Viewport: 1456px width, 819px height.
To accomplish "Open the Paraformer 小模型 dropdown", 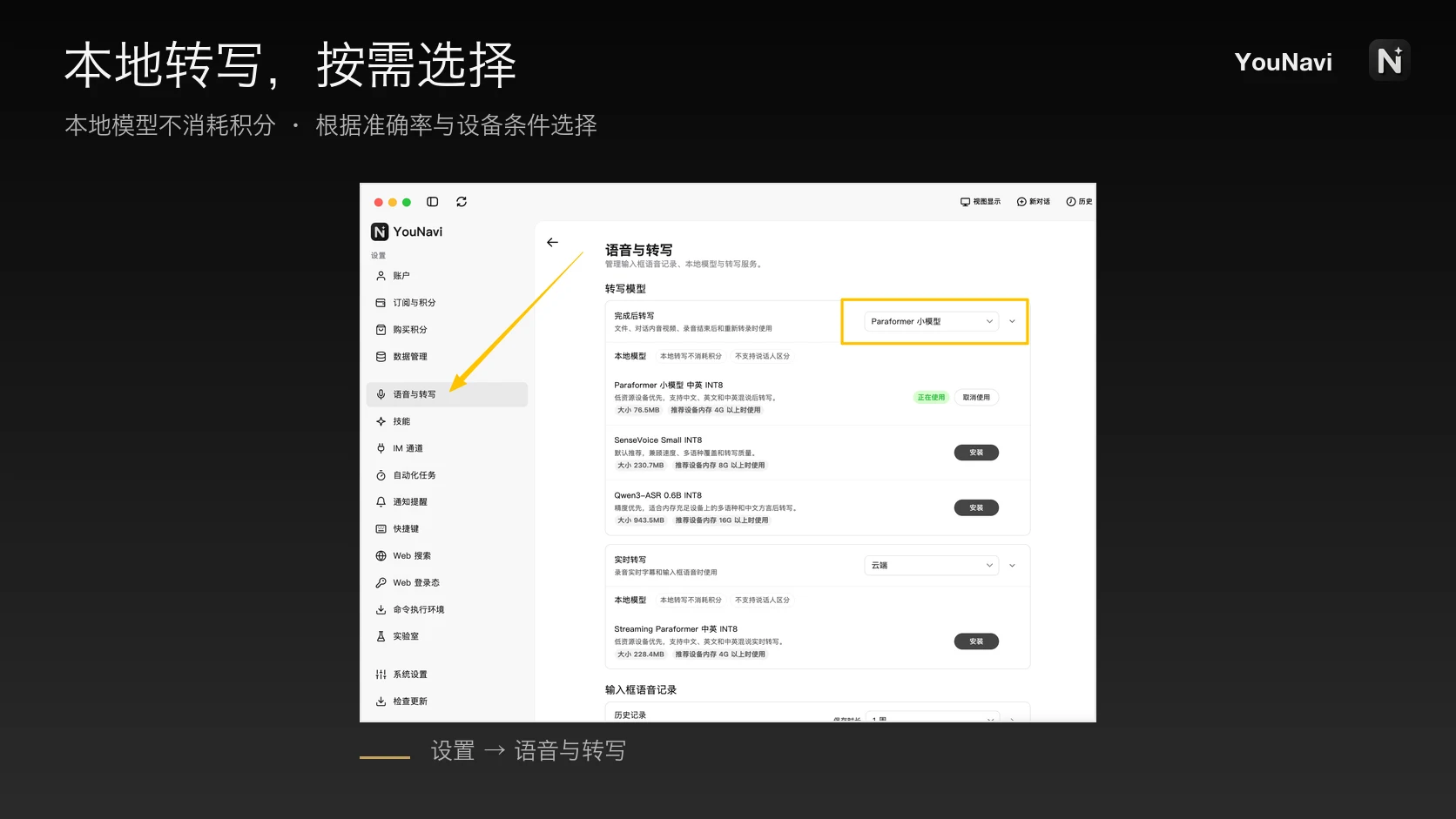I will (x=931, y=321).
